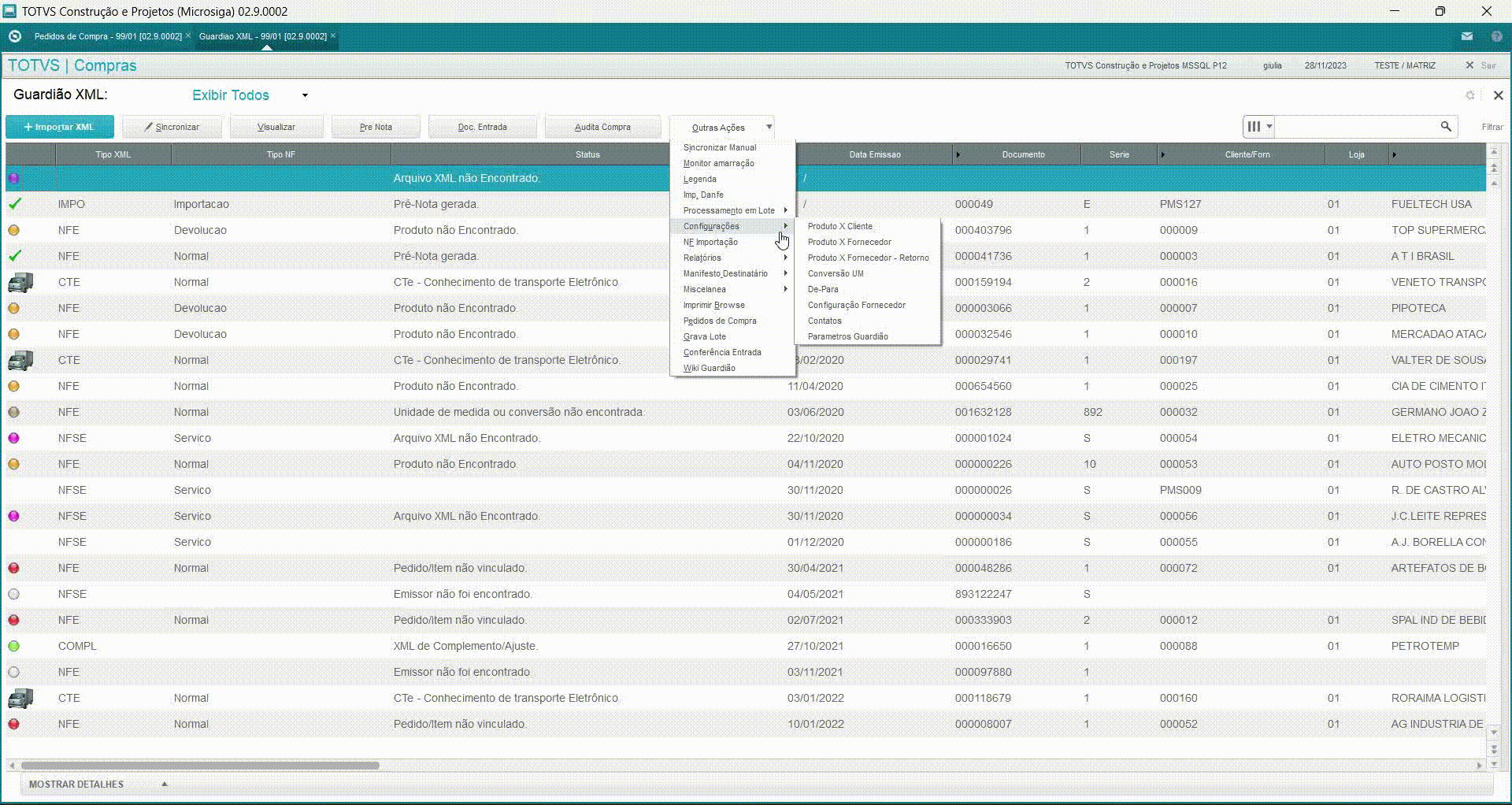1512x805 pixels.
Task: Click truck icon of CTE document 000159194
Action: (20, 282)
